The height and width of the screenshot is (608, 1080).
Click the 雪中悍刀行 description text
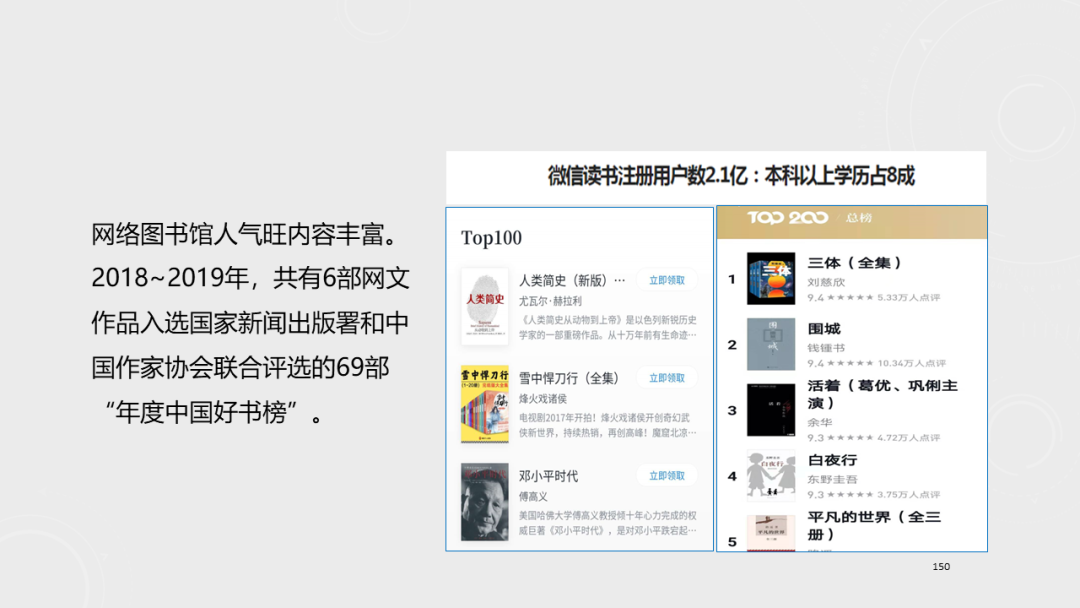608,425
